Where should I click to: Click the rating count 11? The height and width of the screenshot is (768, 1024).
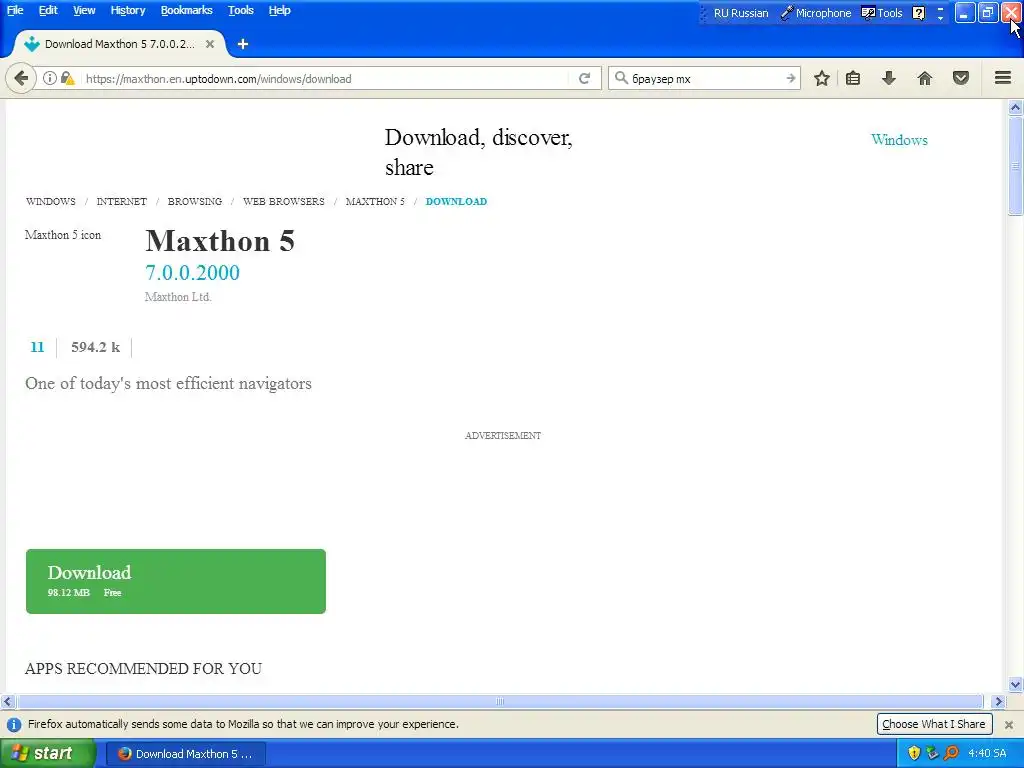coord(37,347)
